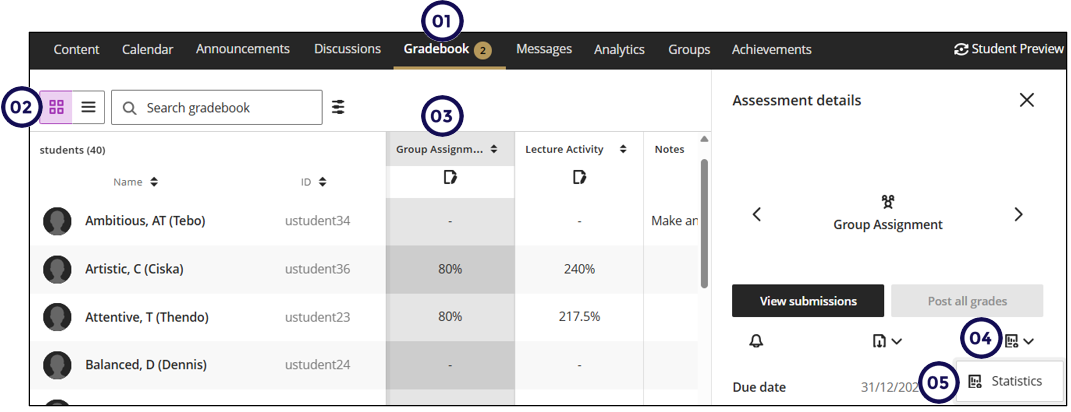Click the Notes column header
This screenshot has width=1071, height=412.
(x=669, y=149)
